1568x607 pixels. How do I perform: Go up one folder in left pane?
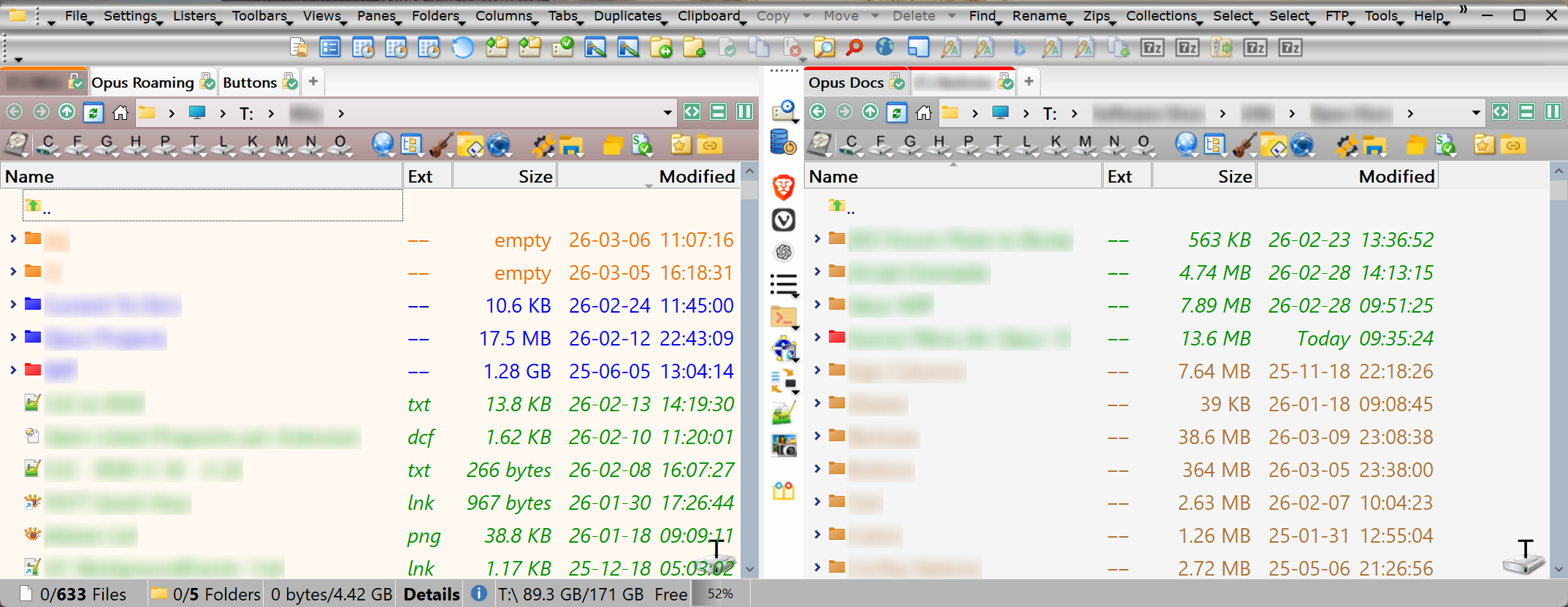pyautogui.click(x=66, y=112)
